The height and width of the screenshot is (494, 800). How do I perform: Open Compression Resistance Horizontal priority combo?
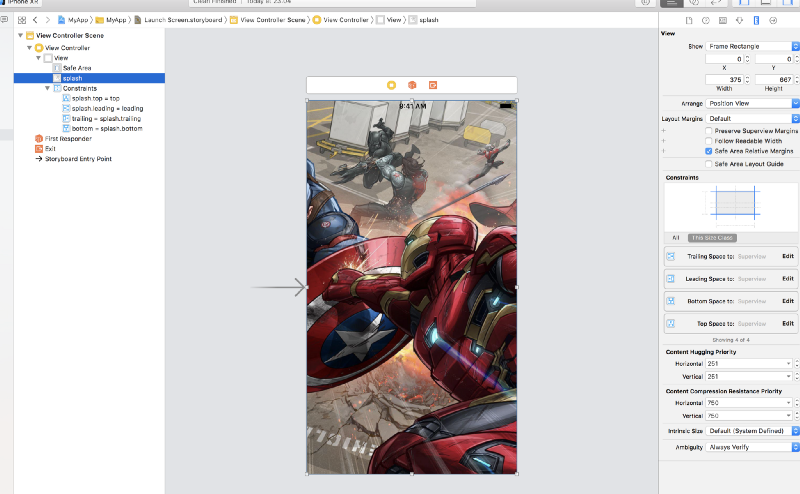[x=749, y=403]
